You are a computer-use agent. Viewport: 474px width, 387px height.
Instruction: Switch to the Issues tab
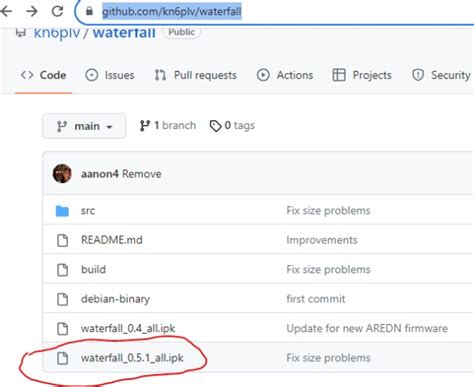[110, 75]
